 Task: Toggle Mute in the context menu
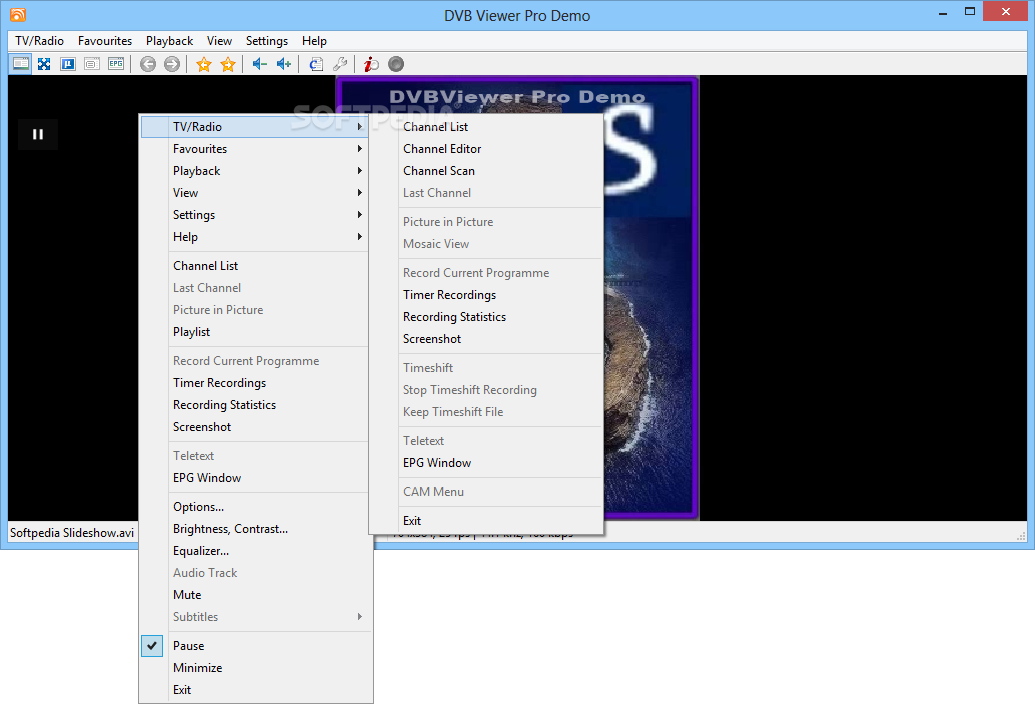click(255, 595)
